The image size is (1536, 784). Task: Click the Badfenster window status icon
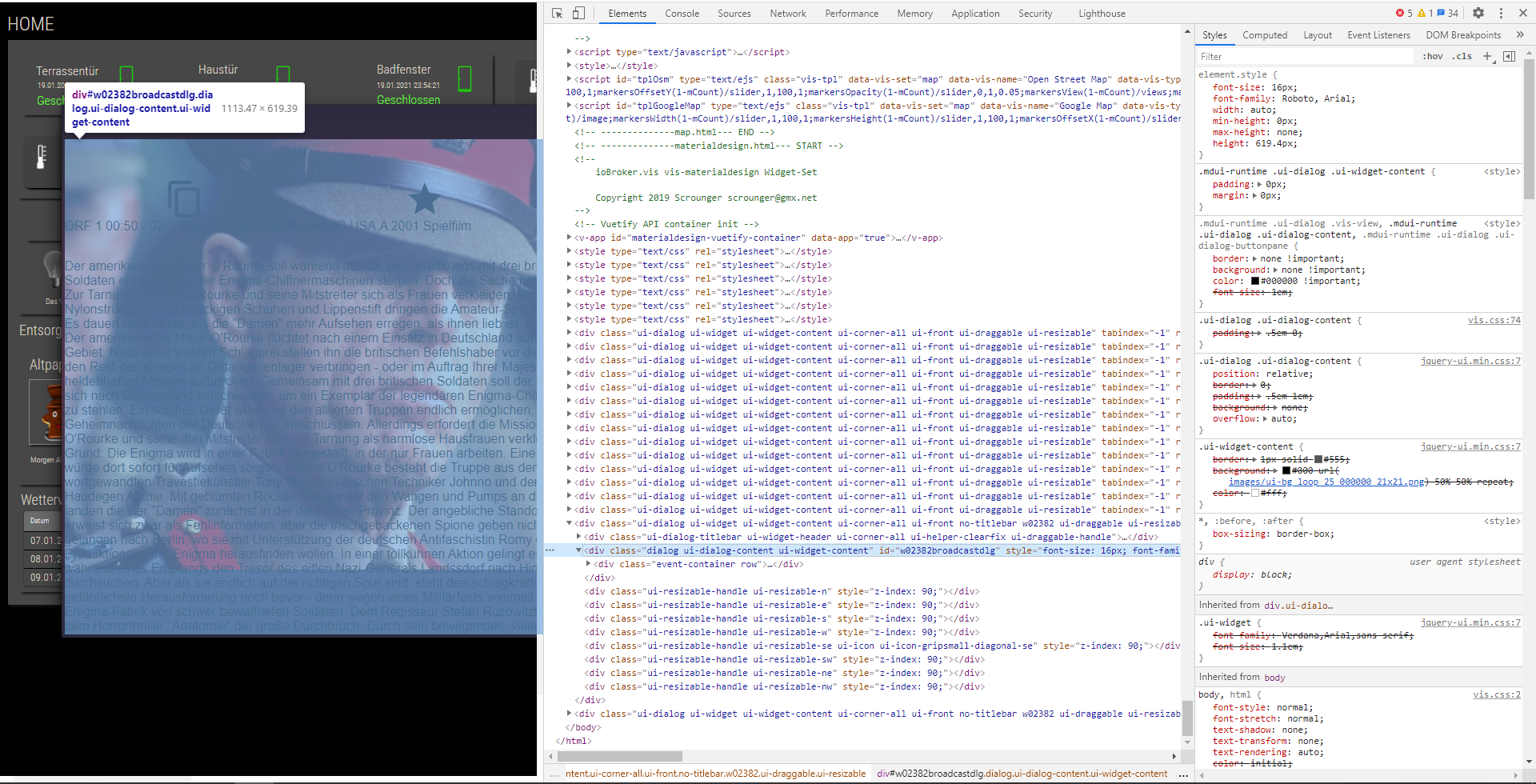[x=465, y=78]
